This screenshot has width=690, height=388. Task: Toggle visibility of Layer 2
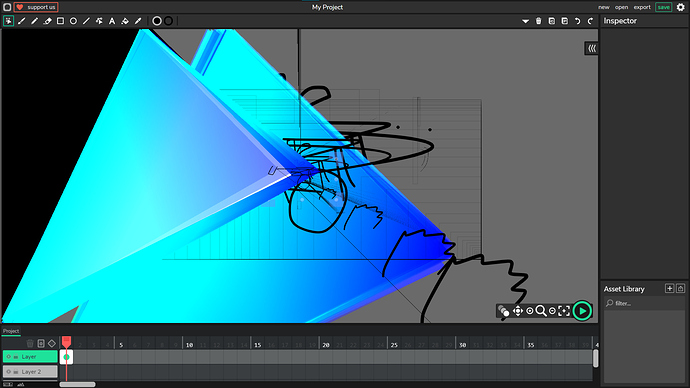pos(8,372)
